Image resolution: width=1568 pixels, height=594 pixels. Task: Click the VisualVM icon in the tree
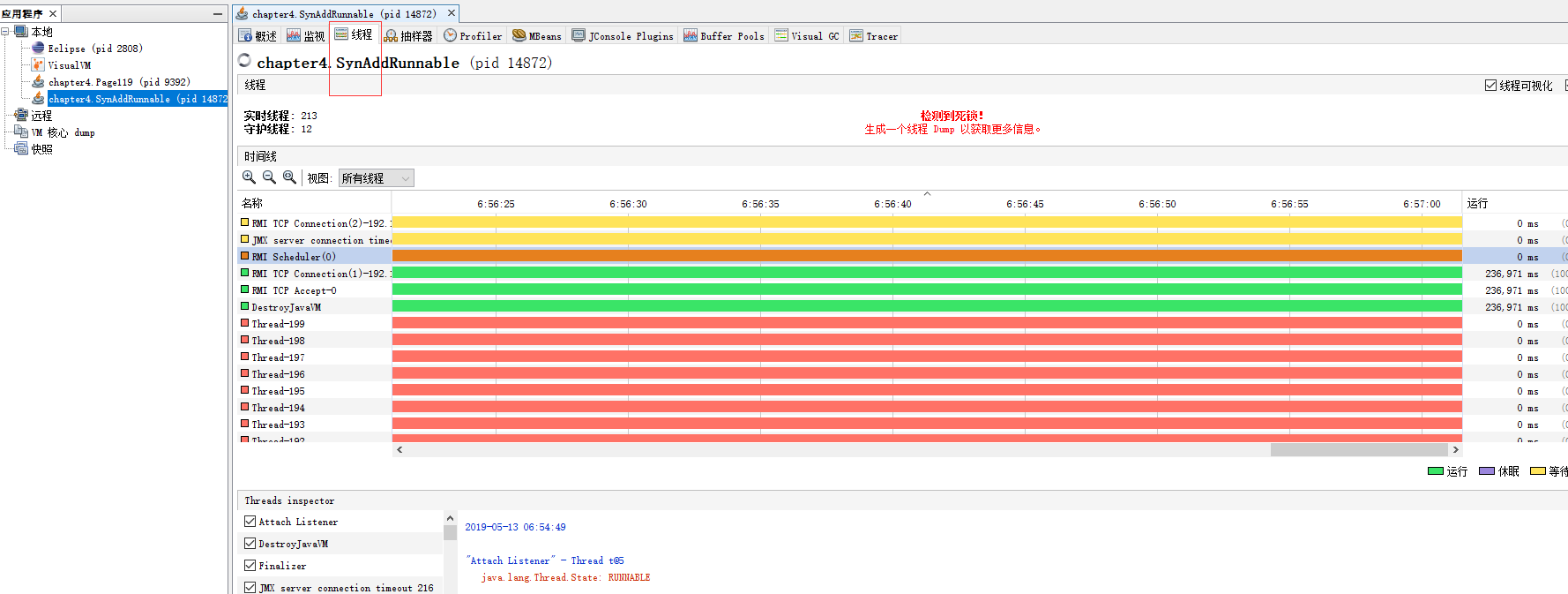38,65
